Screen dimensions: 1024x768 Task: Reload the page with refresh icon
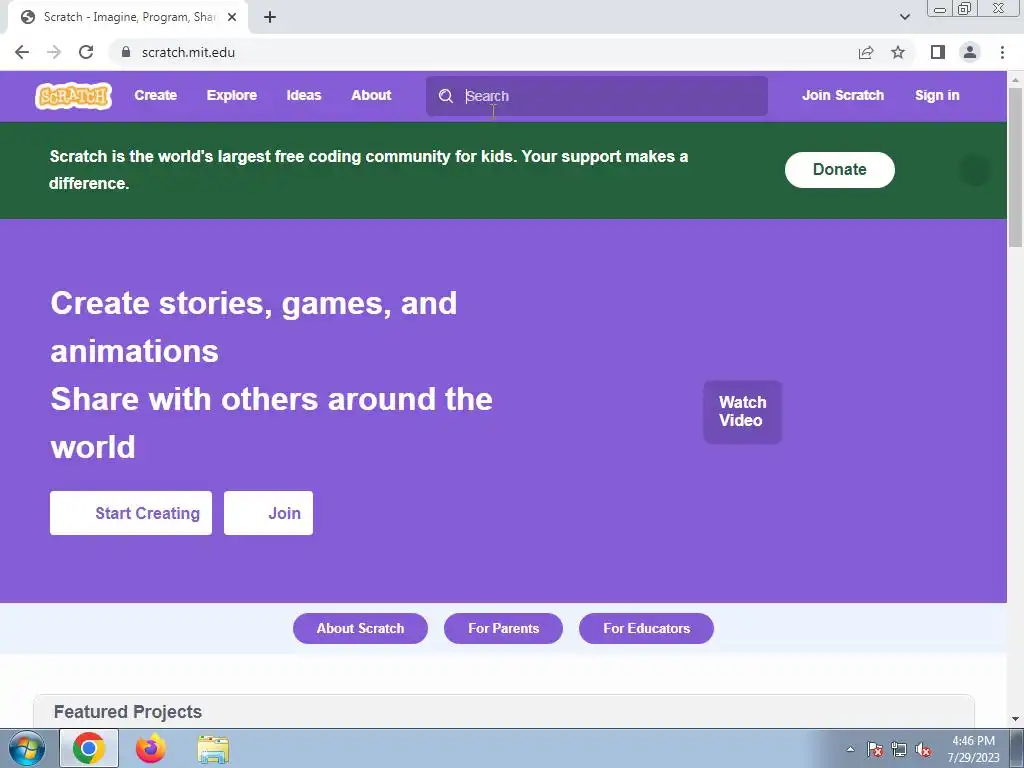tap(86, 52)
